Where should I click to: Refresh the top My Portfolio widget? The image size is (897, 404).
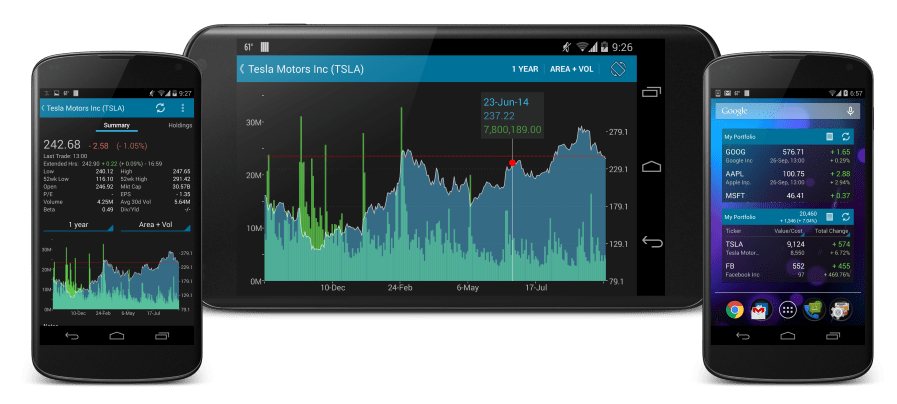845,137
